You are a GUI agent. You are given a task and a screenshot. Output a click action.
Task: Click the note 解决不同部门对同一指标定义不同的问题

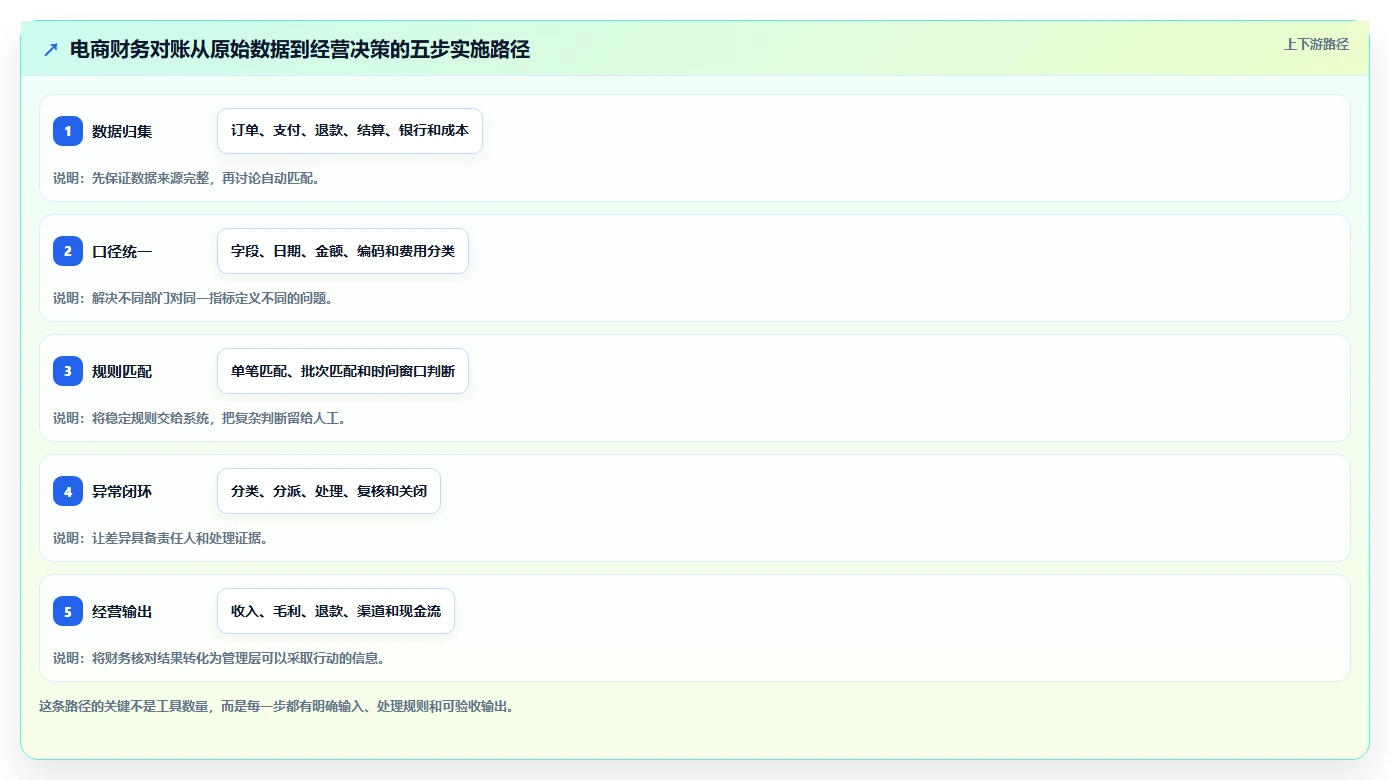click(212, 298)
